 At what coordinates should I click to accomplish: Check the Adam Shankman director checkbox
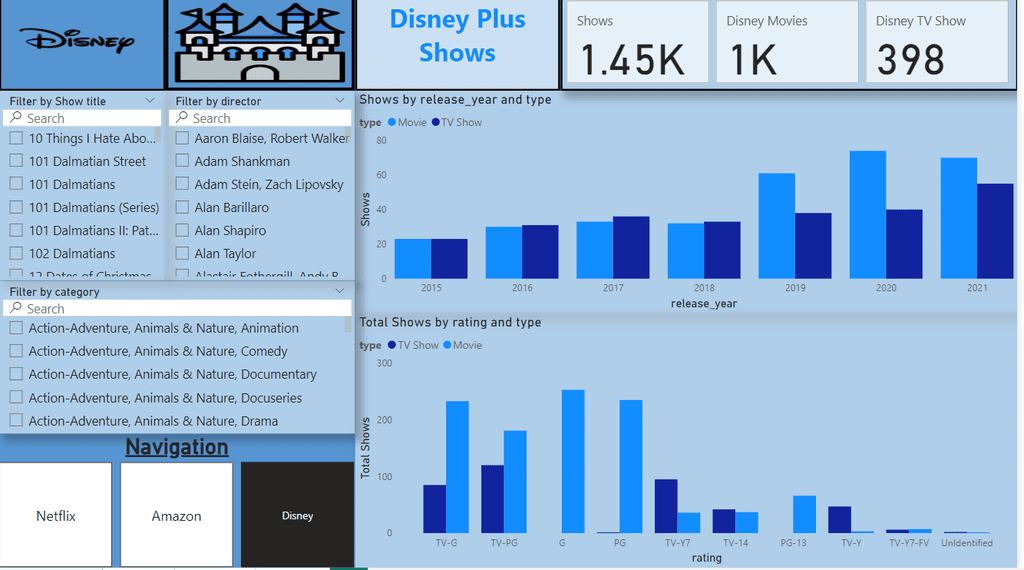pyautogui.click(x=182, y=161)
